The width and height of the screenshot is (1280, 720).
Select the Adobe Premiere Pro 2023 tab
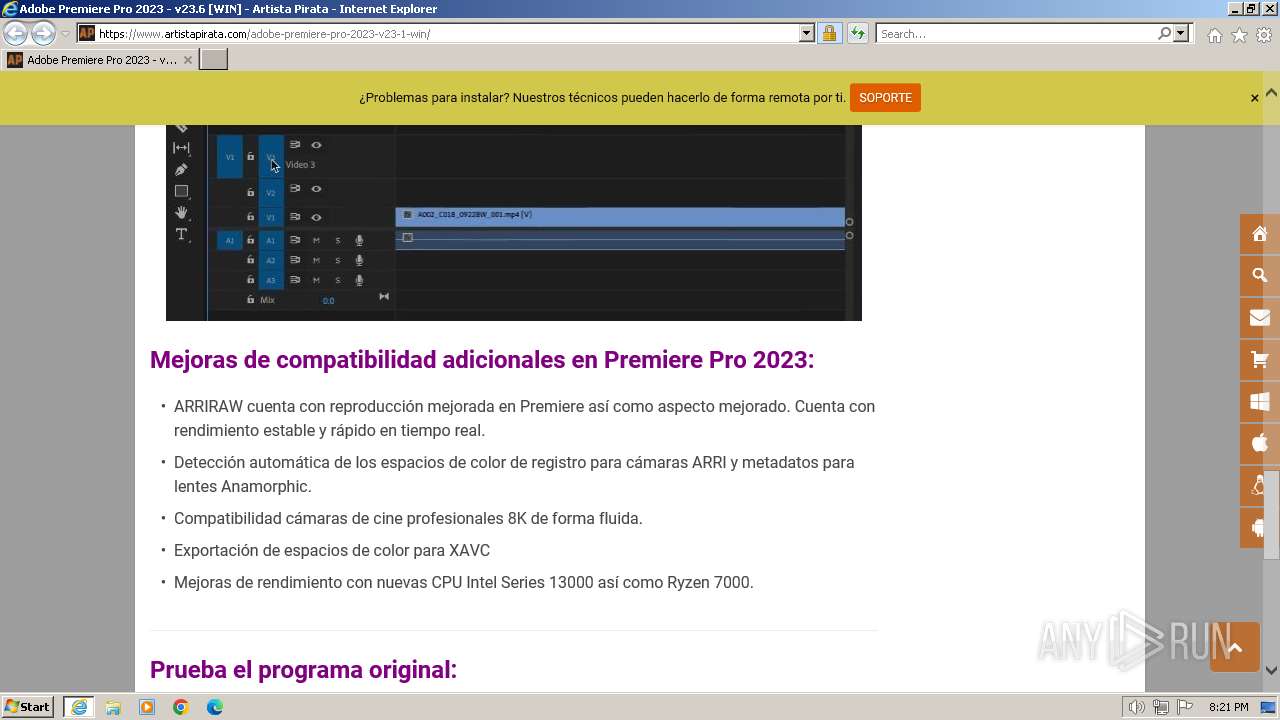[100, 60]
